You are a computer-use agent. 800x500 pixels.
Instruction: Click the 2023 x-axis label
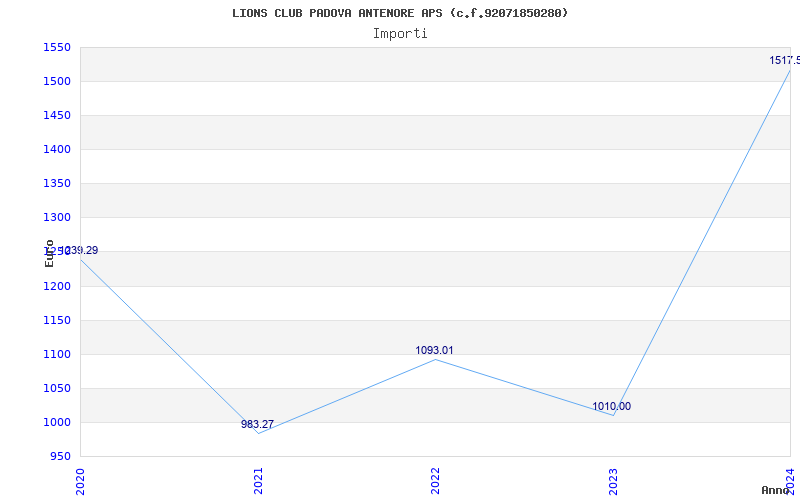point(613,481)
